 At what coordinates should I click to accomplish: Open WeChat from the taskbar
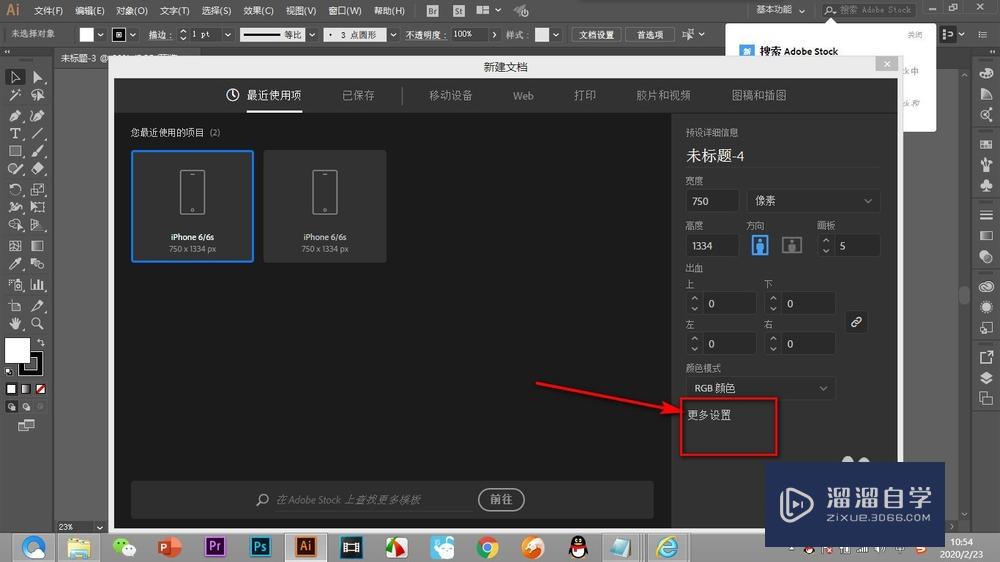point(124,547)
